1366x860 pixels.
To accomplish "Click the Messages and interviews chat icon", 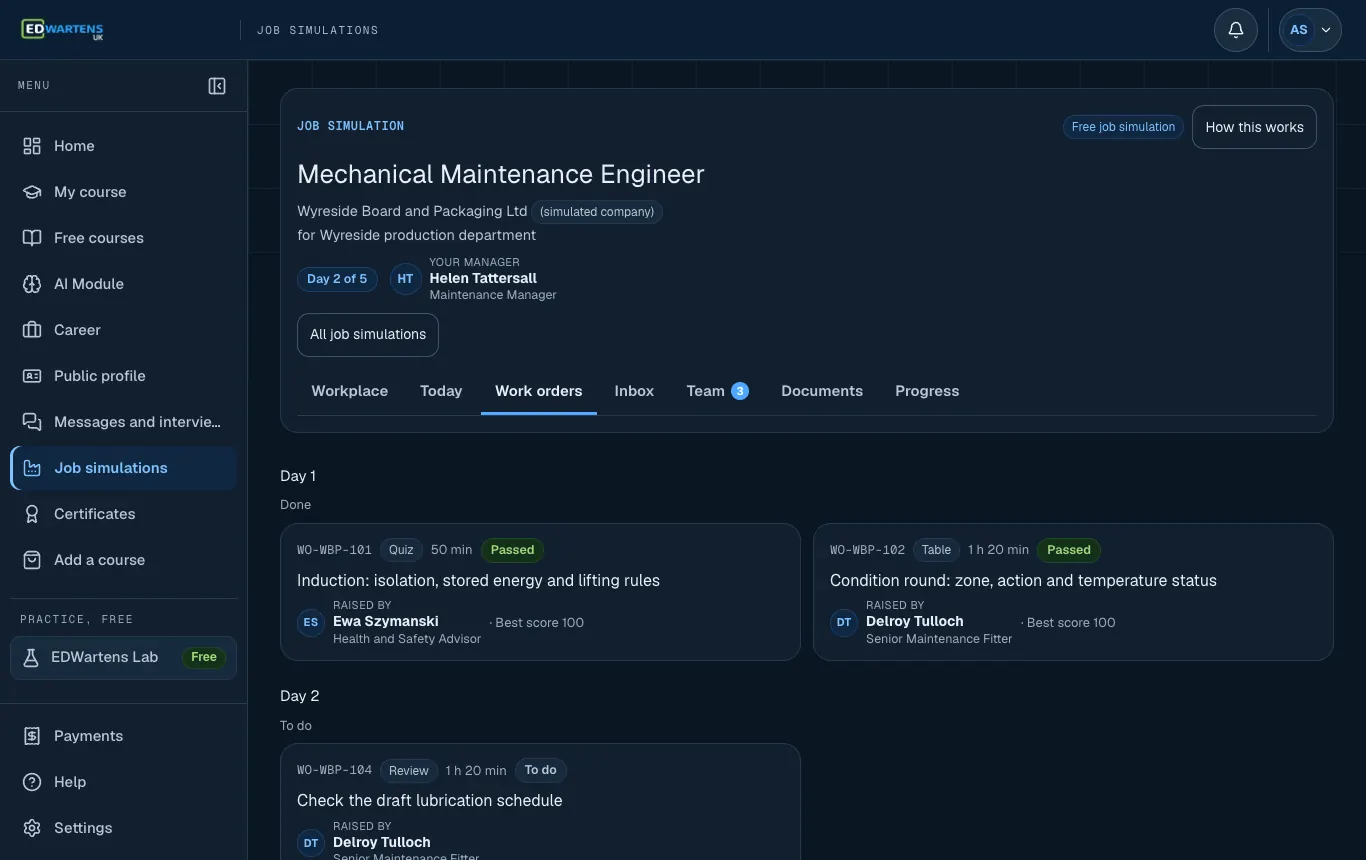I will coord(32,422).
